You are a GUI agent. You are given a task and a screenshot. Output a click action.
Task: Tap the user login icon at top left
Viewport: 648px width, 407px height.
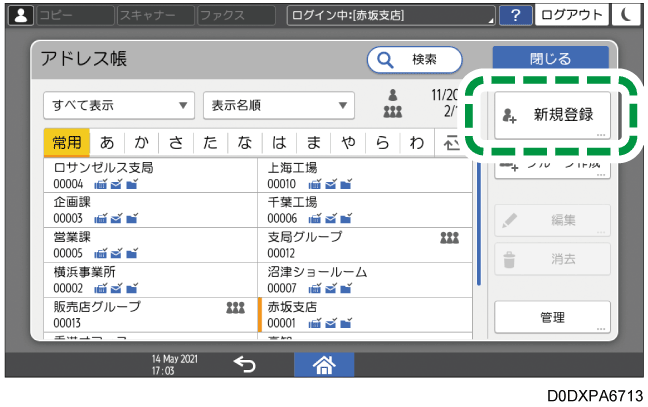point(20,15)
